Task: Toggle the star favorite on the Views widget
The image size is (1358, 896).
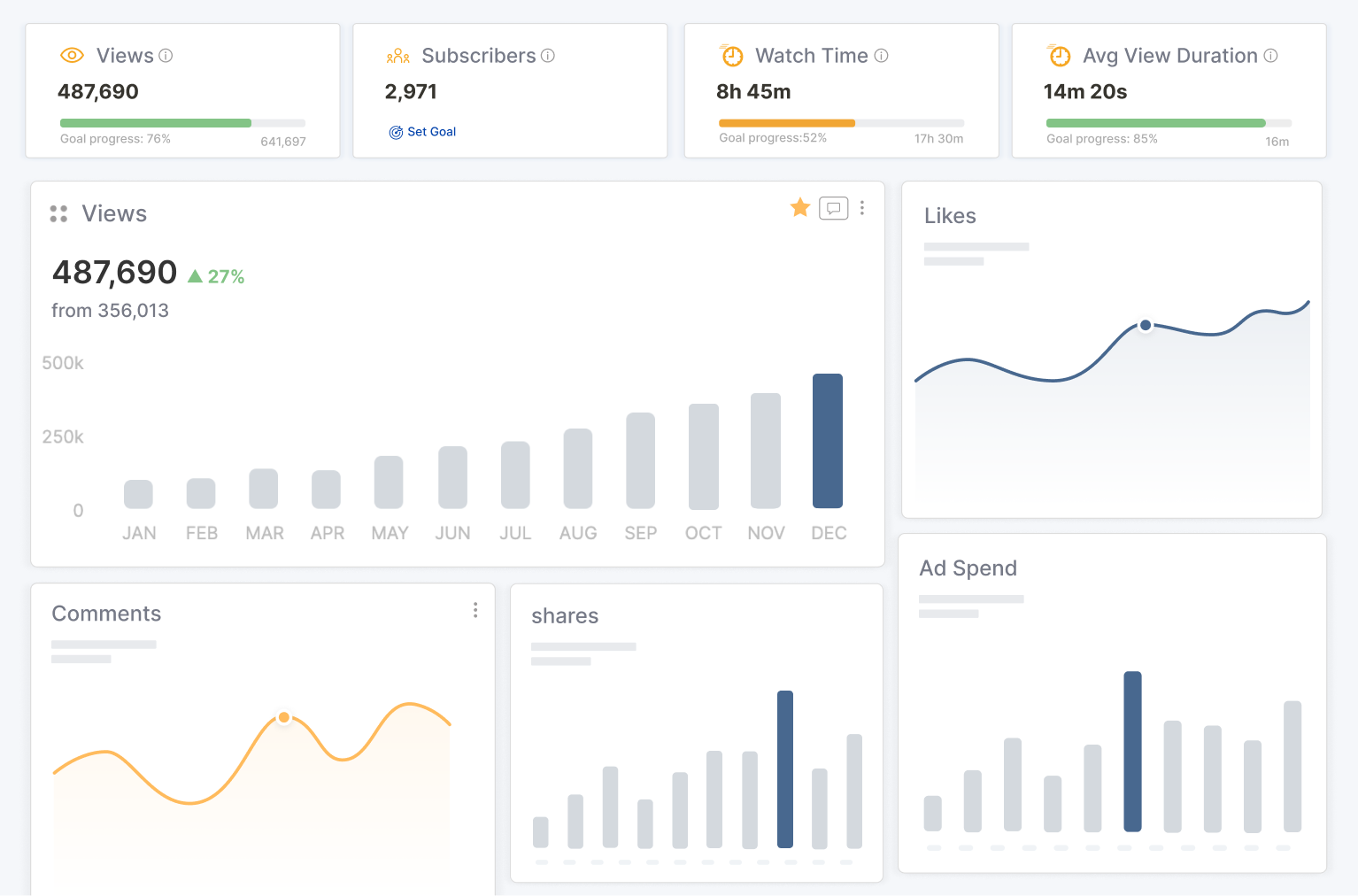Action: click(x=799, y=207)
